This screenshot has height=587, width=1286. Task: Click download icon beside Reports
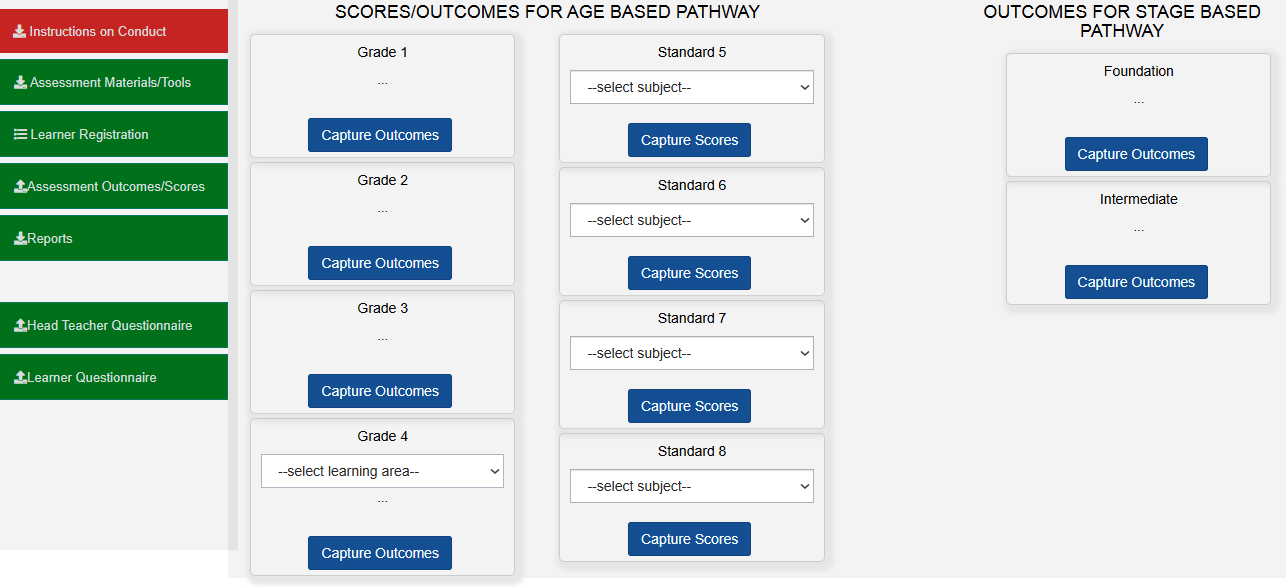point(20,239)
